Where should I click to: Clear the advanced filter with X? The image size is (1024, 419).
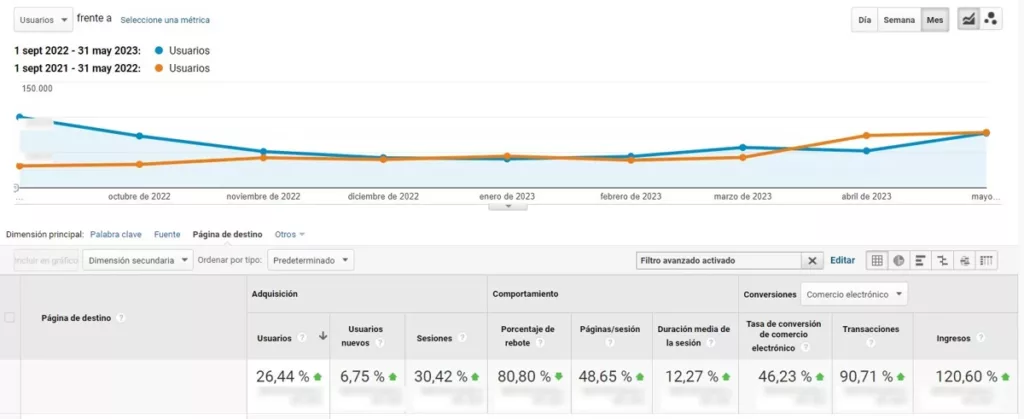tap(812, 260)
